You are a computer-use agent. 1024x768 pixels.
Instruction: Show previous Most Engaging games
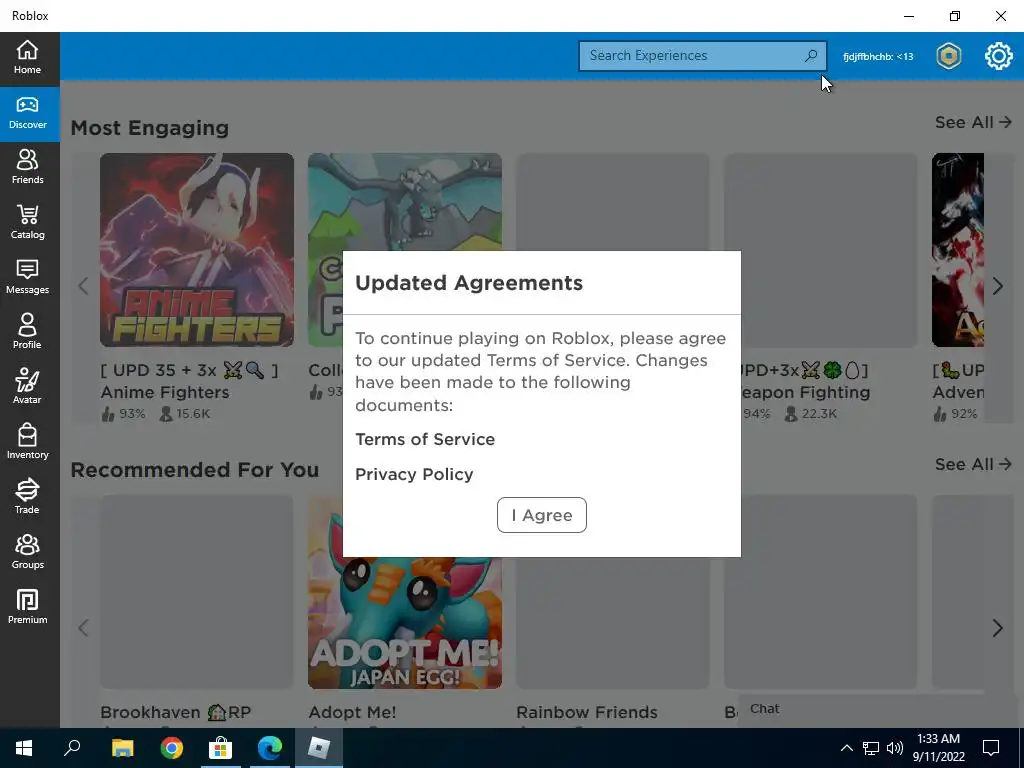pyautogui.click(x=83, y=285)
